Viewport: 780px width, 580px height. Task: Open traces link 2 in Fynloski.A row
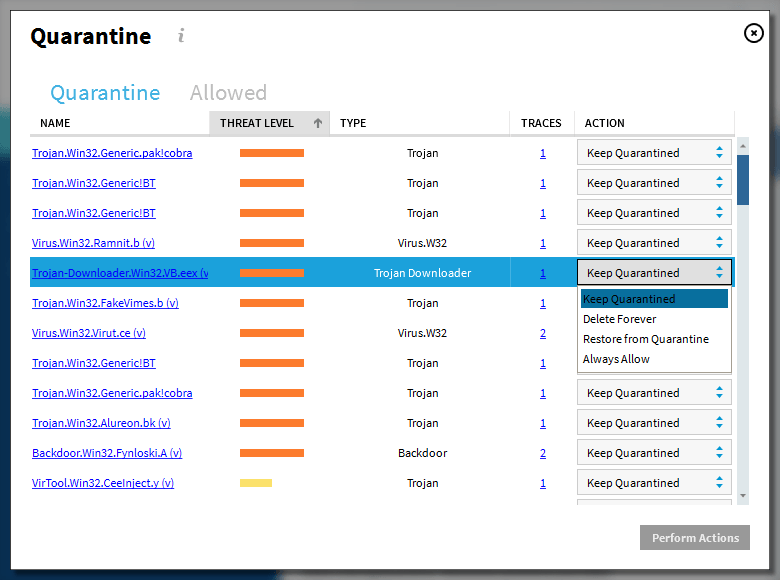[x=543, y=453]
